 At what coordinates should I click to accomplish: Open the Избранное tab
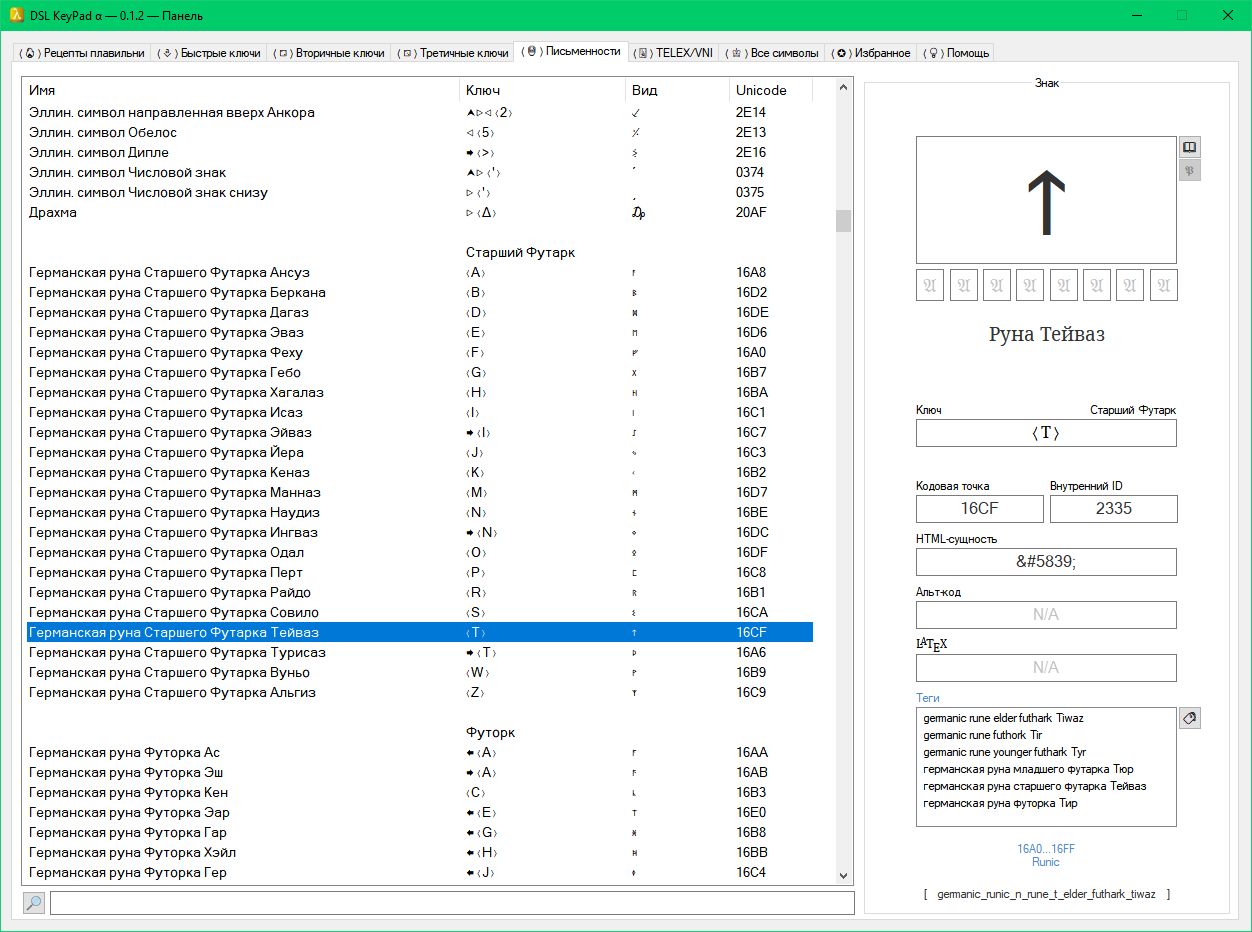[873, 53]
